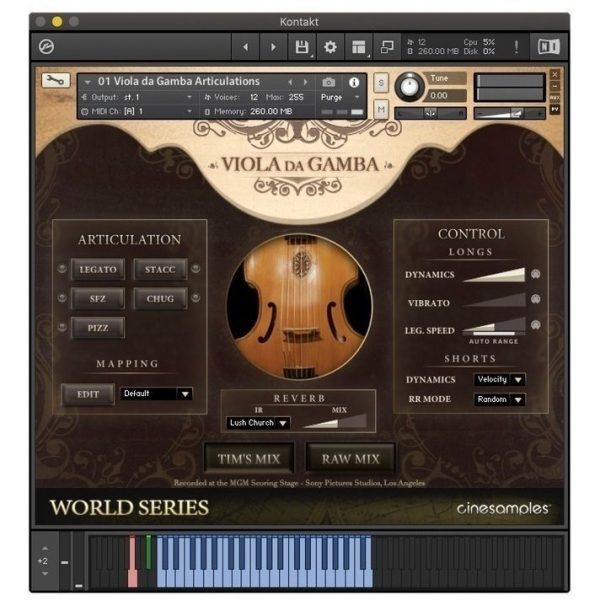Click the exclamation panic button
This screenshot has height=600, width=600.
516,47
